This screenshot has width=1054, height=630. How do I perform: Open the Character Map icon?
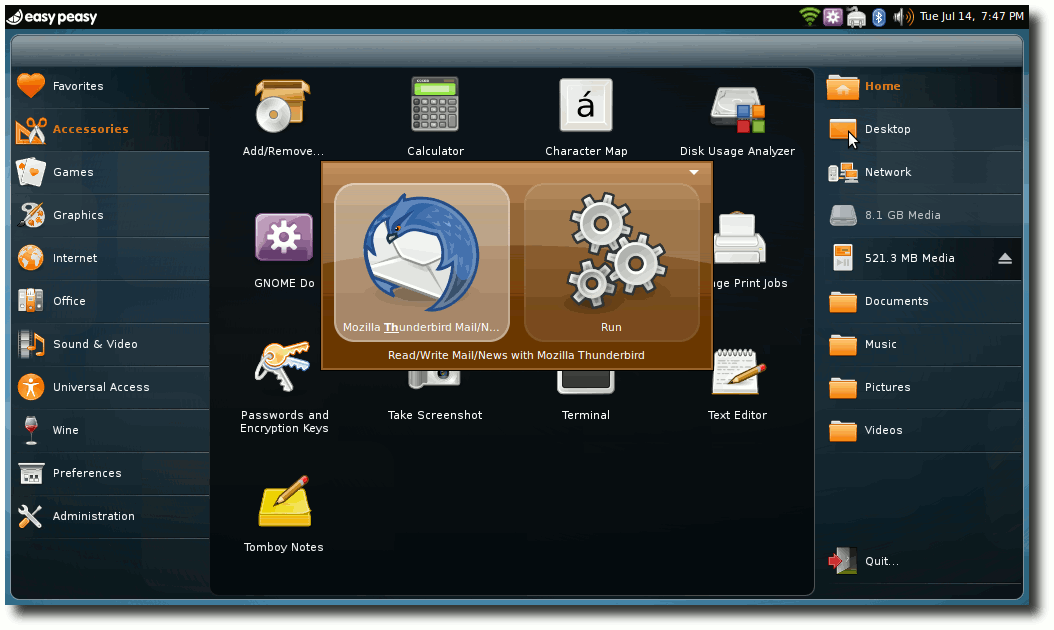[x=586, y=105]
